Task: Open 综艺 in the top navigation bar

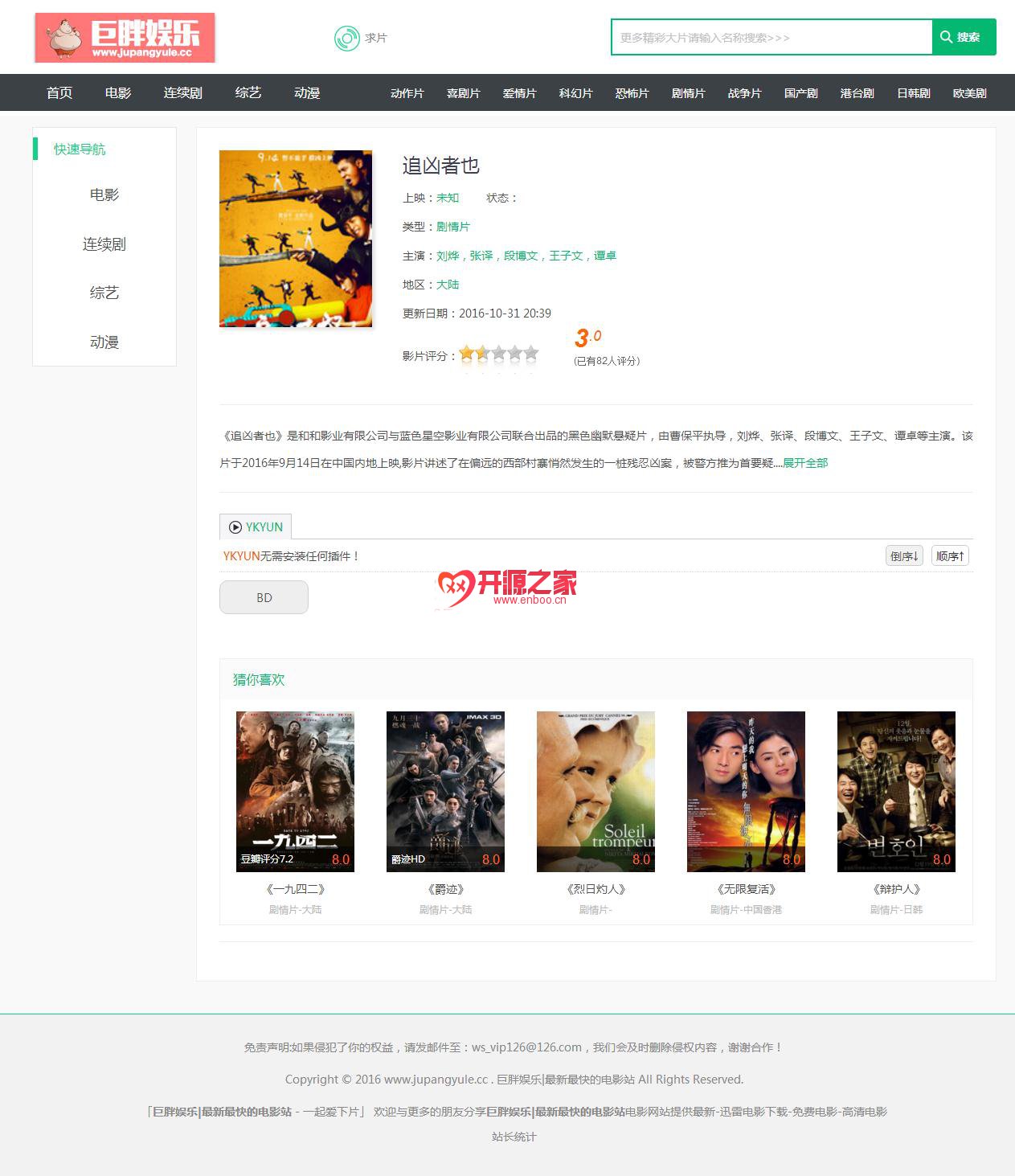Action: pyautogui.click(x=248, y=92)
